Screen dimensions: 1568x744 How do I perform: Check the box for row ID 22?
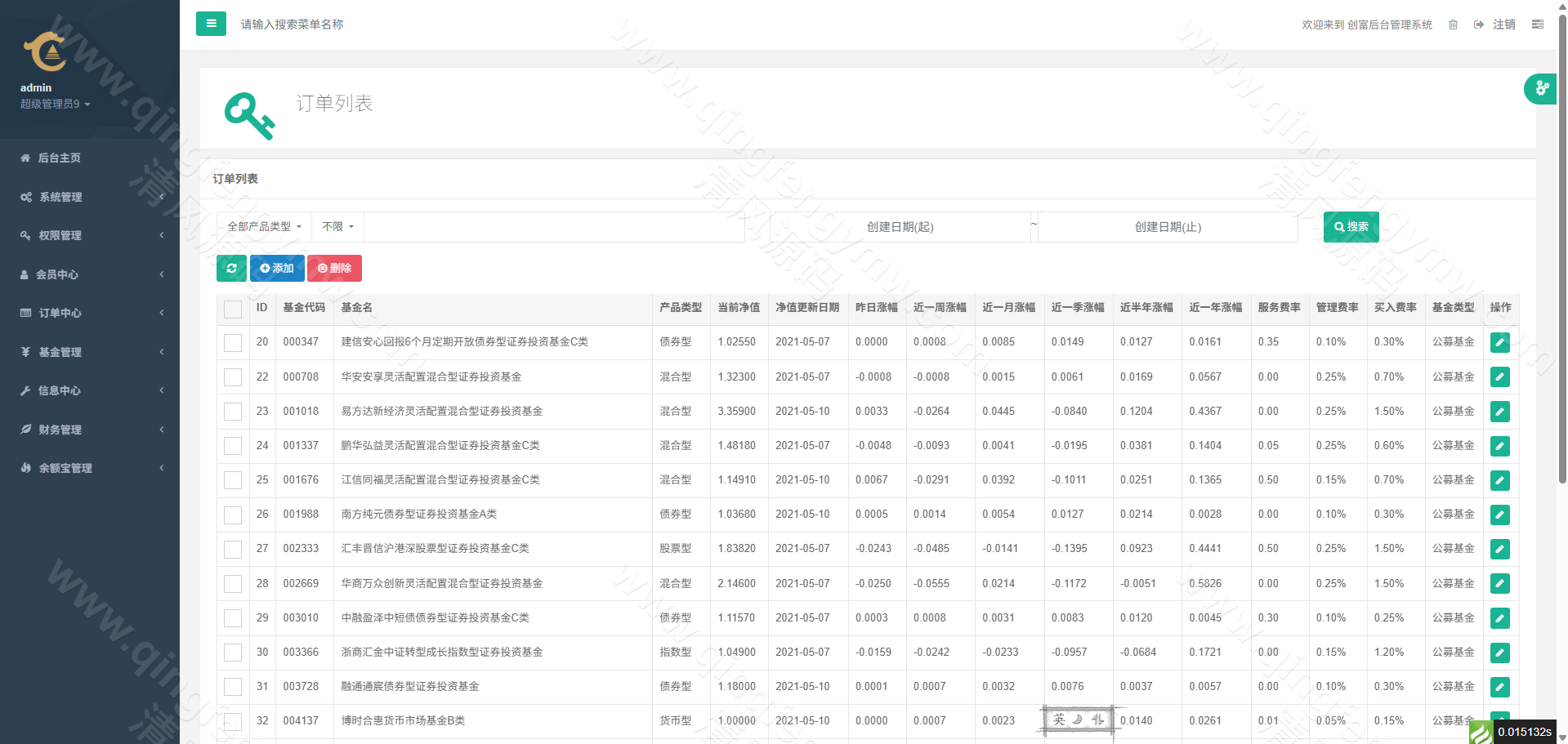[x=233, y=377]
